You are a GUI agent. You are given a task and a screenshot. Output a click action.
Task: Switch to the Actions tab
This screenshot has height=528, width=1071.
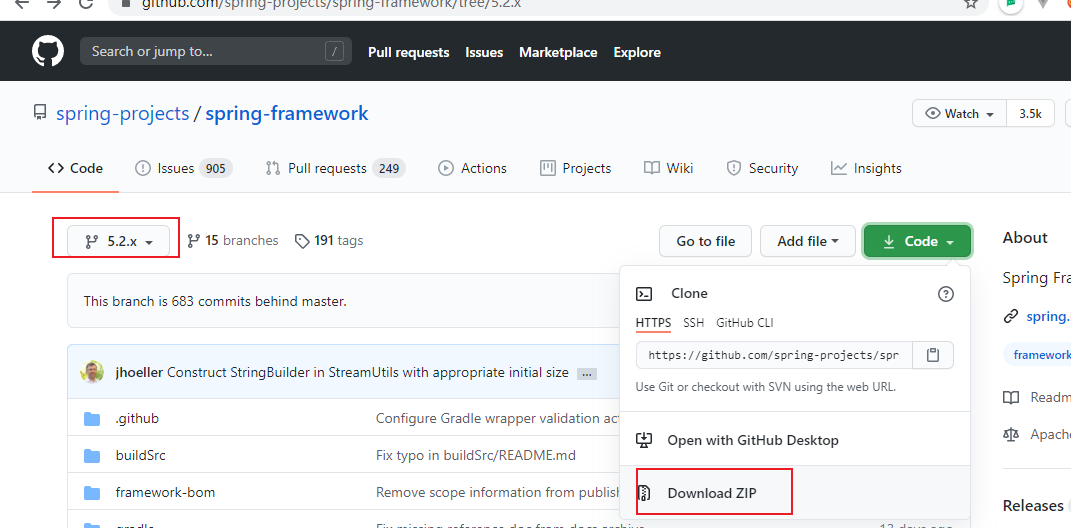(473, 168)
